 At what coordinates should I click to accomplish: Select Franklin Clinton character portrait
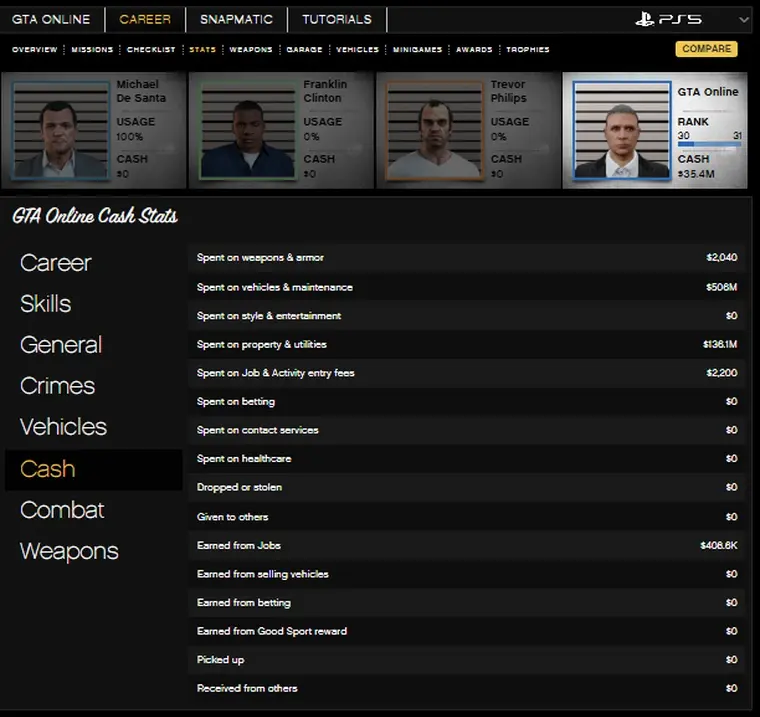pos(247,130)
